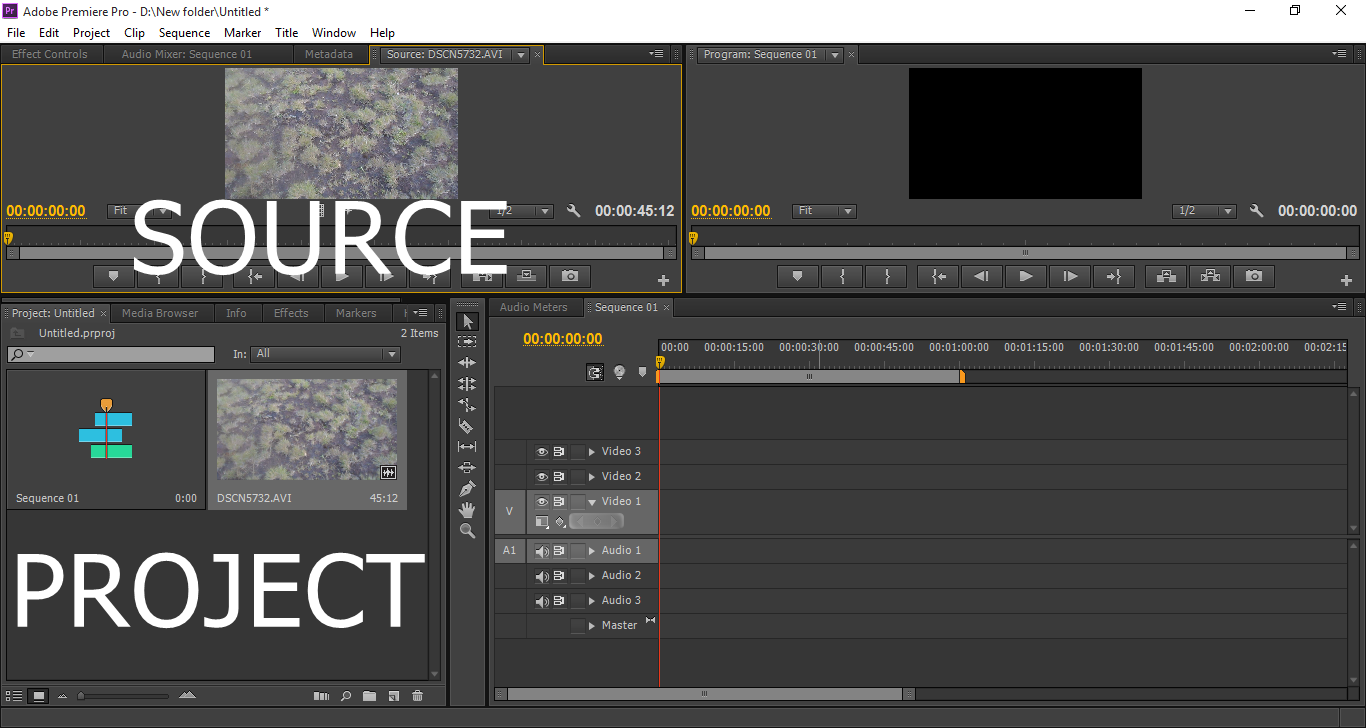Open the In: All filter dropdown
This screenshot has height=728, width=1366.
click(x=326, y=354)
